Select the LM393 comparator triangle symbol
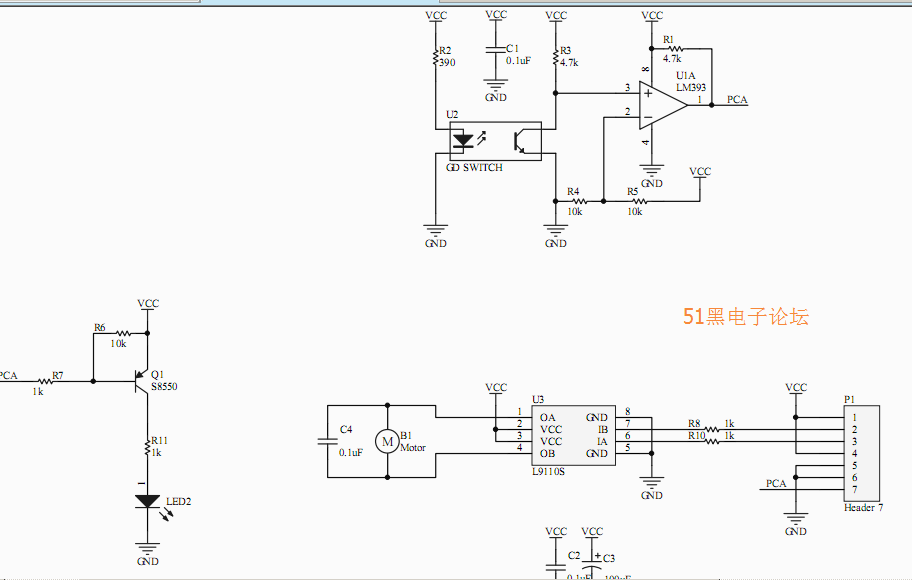This screenshot has height=580, width=912. tap(662, 105)
